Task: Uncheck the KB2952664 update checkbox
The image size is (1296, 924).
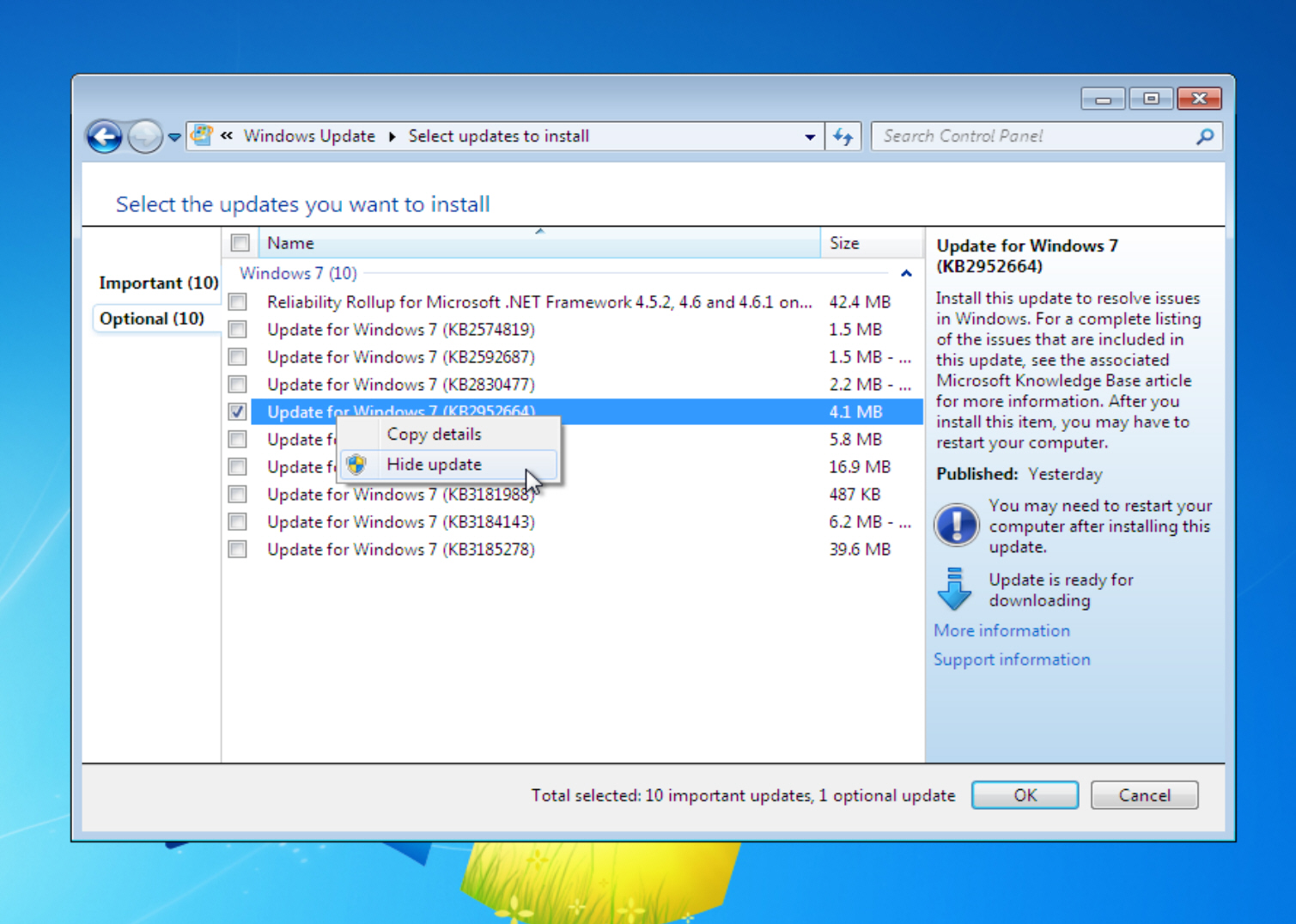Action: pyautogui.click(x=238, y=411)
